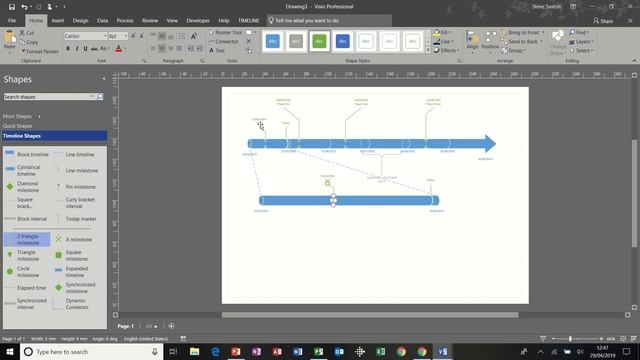640x360 pixels.
Task: Click the Undo icon in quick access toolbar
Action: coord(24,7)
